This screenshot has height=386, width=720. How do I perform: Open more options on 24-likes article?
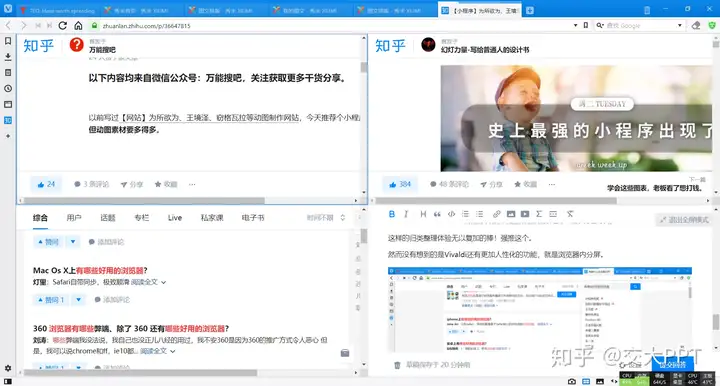192,184
